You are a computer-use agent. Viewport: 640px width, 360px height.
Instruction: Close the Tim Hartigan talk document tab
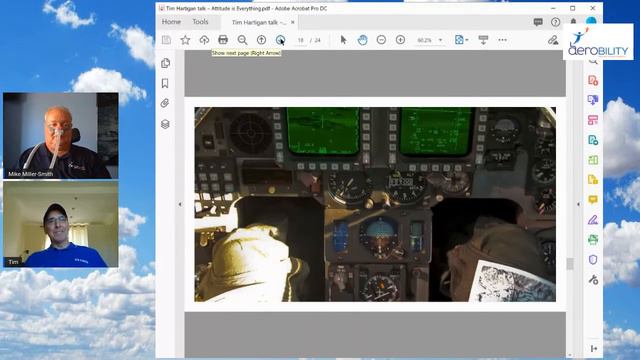point(293,22)
